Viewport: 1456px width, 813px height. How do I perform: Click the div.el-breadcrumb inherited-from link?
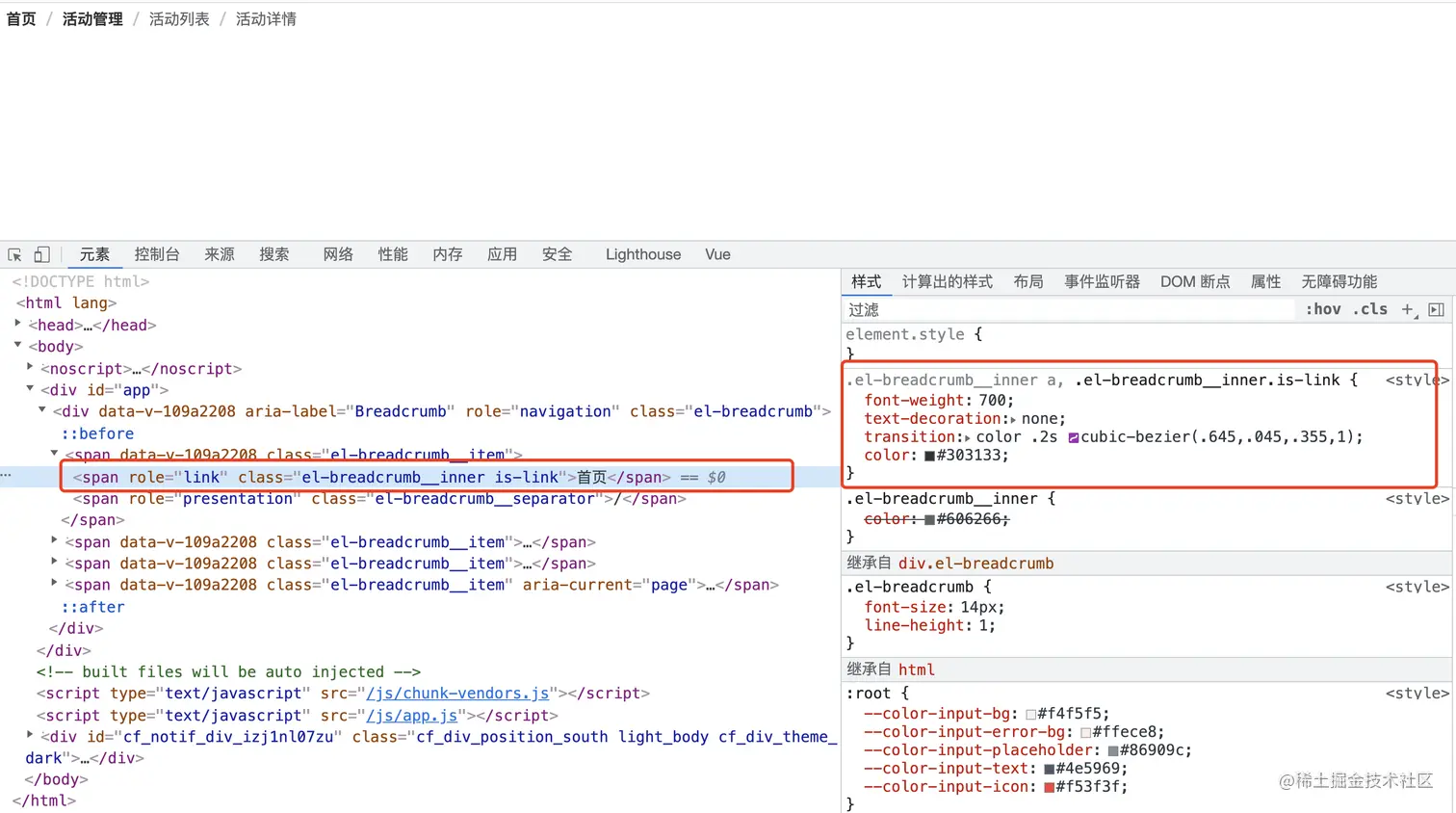[x=975, y=564]
